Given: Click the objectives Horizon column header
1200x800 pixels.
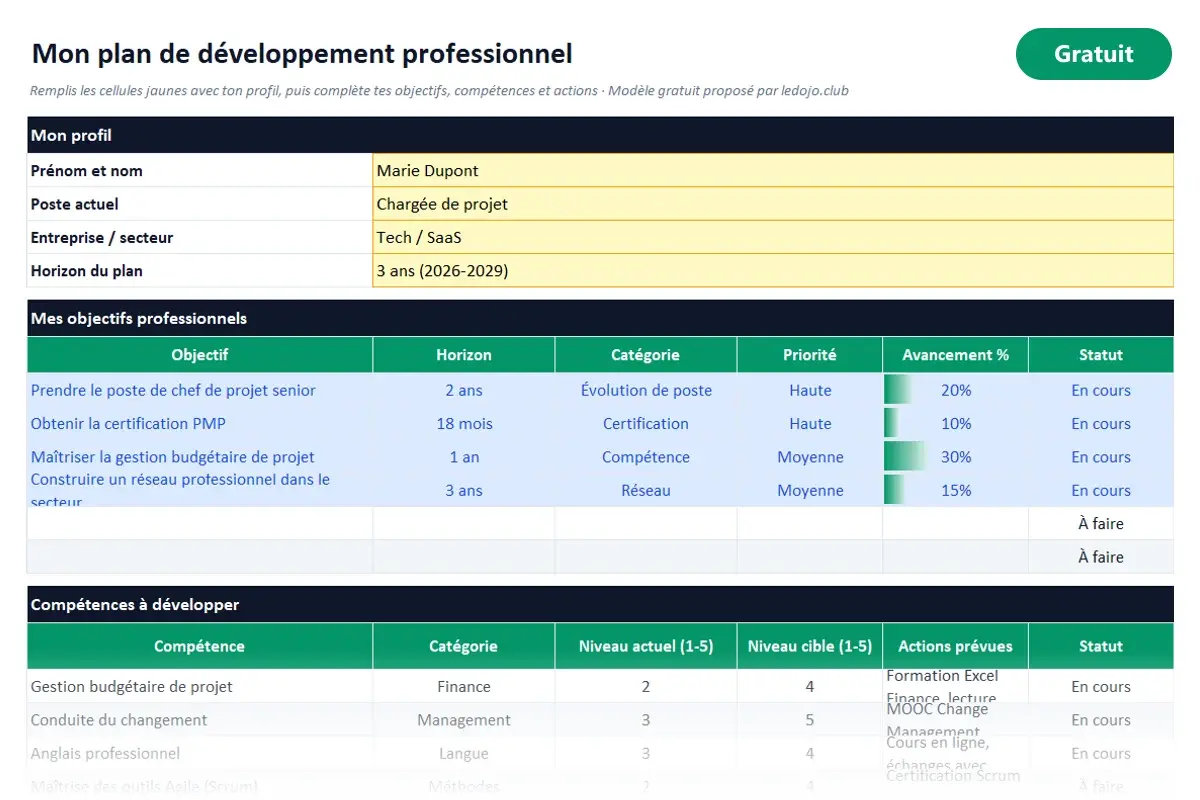Looking at the screenshot, I should point(464,355).
